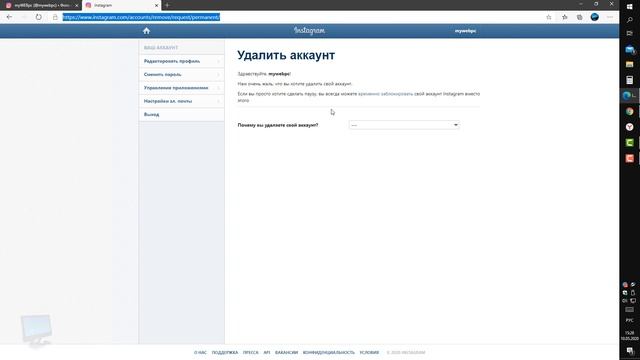The width and height of the screenshot is (640, 360).
Task: Close the active Instagram tab
Action: pos(156,5)
